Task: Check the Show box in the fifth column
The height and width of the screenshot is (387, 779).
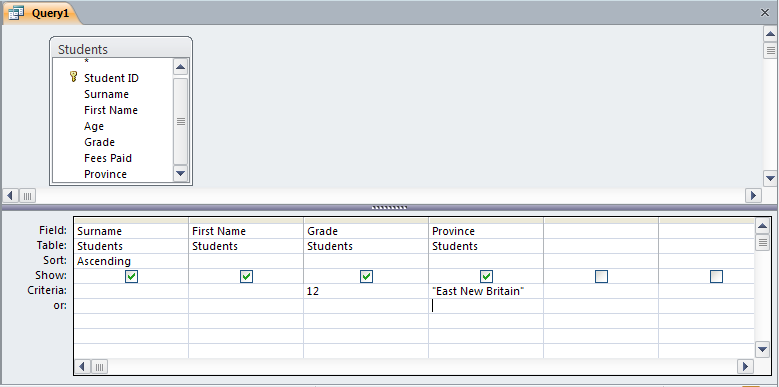Action: (x=601, y=276)
